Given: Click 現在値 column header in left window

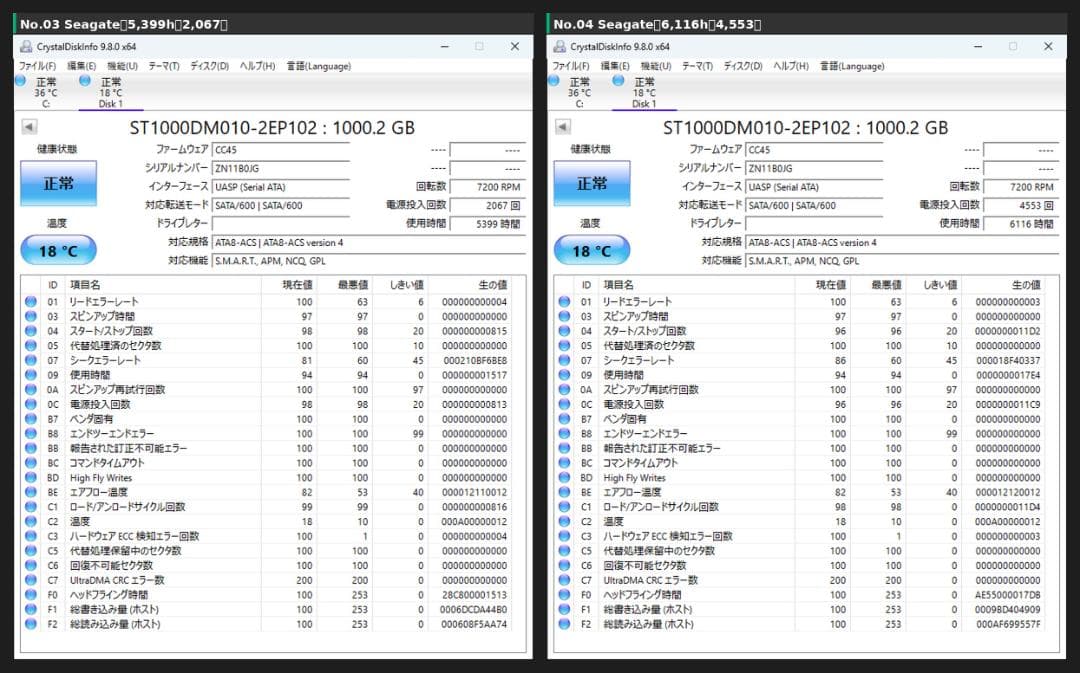Looking at the screenshot, I should click(289, 284).
